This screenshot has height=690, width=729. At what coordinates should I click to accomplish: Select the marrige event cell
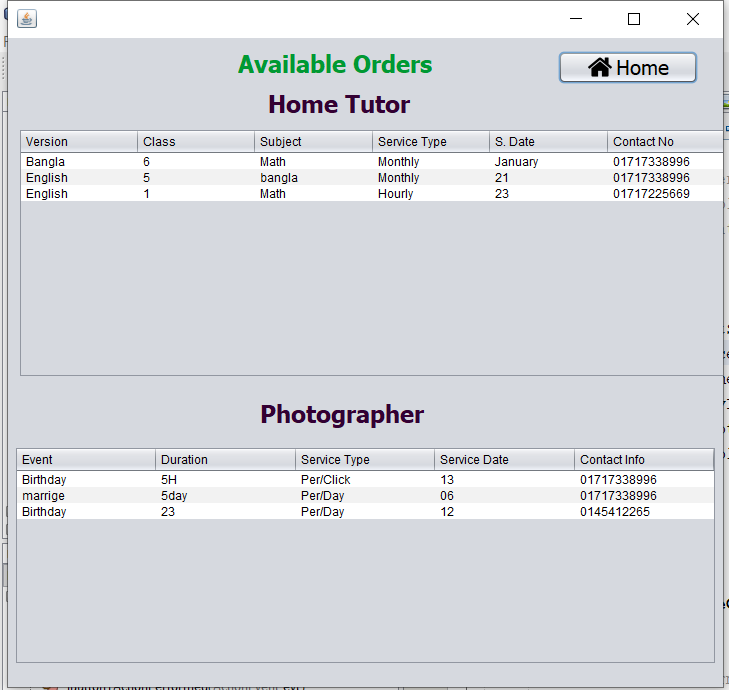[x=86, y=496]
